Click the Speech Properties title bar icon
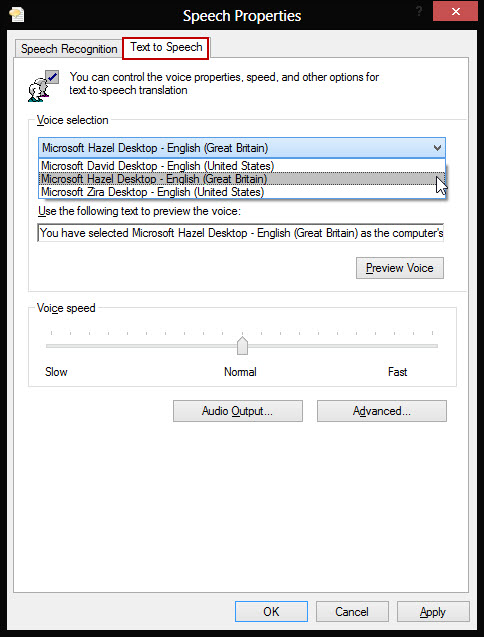 coord(17,15)
